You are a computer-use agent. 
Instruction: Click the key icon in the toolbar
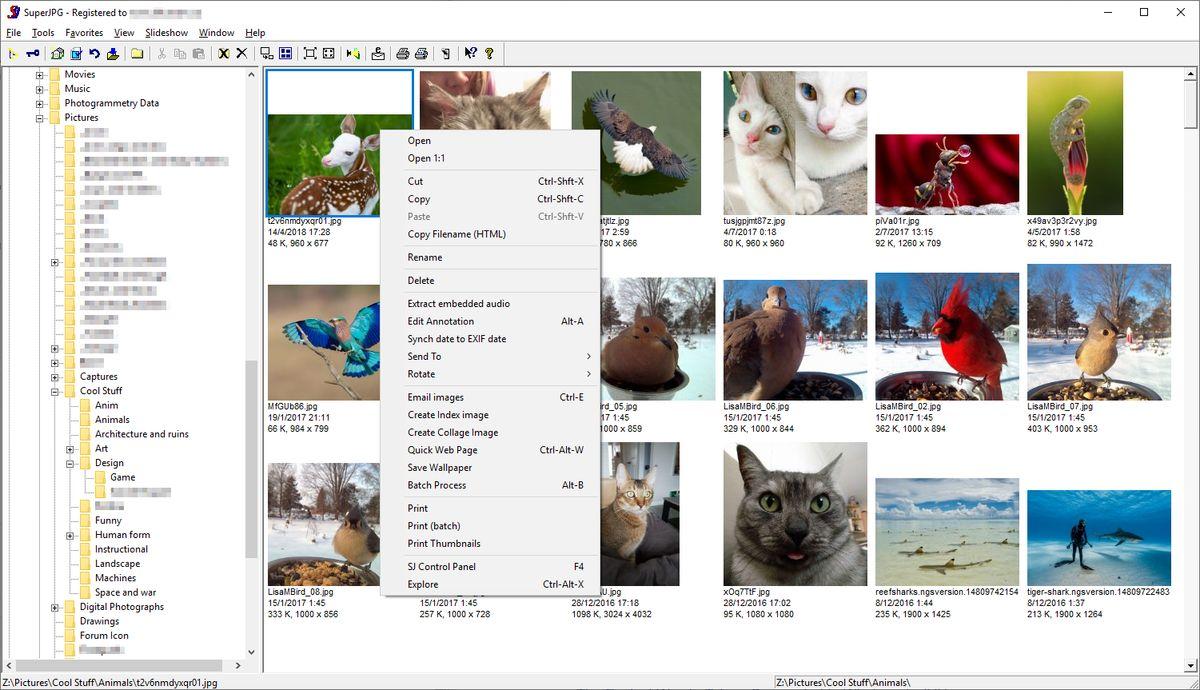click(32, 53)
